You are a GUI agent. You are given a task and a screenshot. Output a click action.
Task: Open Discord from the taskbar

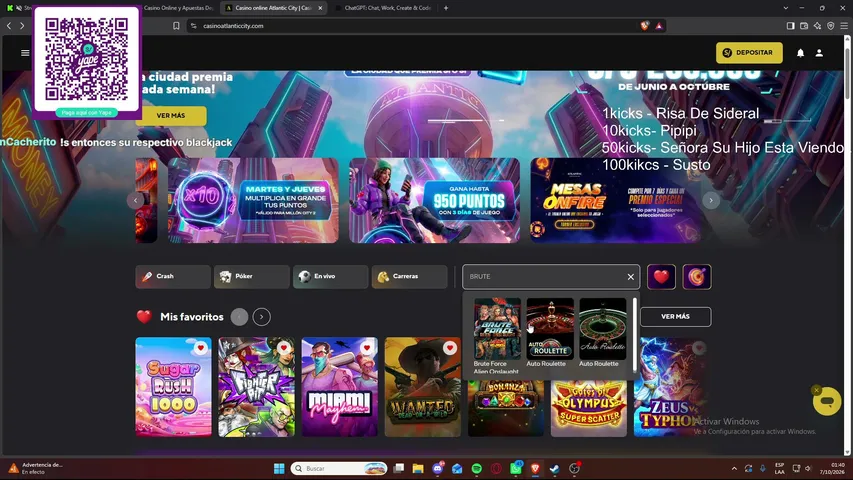[x=437, y=469]
